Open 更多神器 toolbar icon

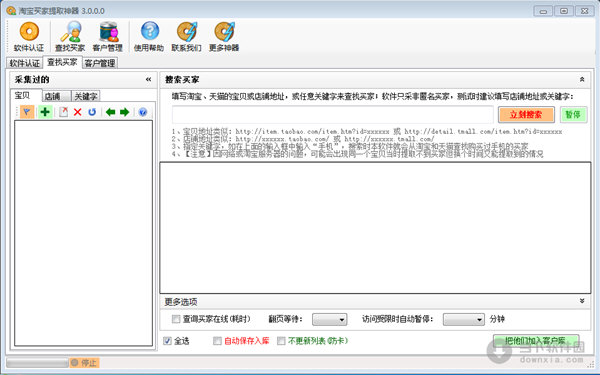click(x=224, y=37)
